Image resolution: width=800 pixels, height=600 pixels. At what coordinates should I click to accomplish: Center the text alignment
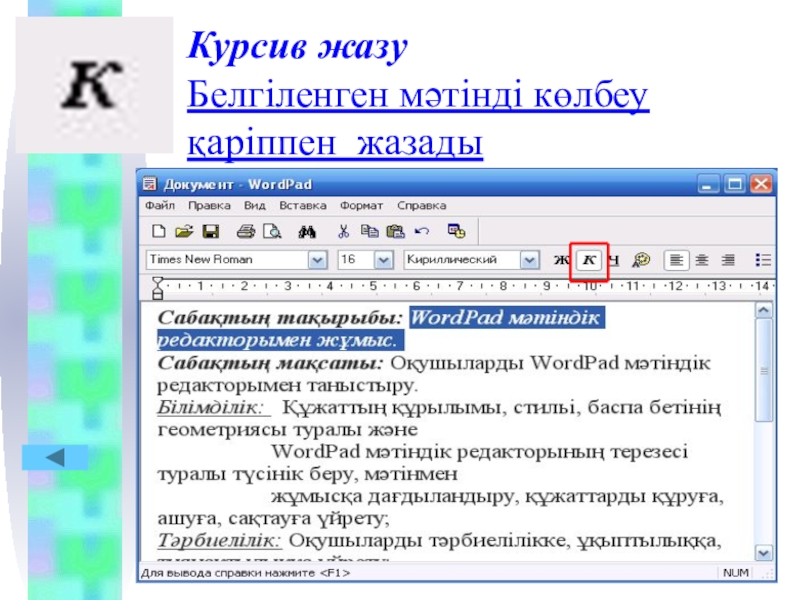pyautogui.click(x=702, y=260)
